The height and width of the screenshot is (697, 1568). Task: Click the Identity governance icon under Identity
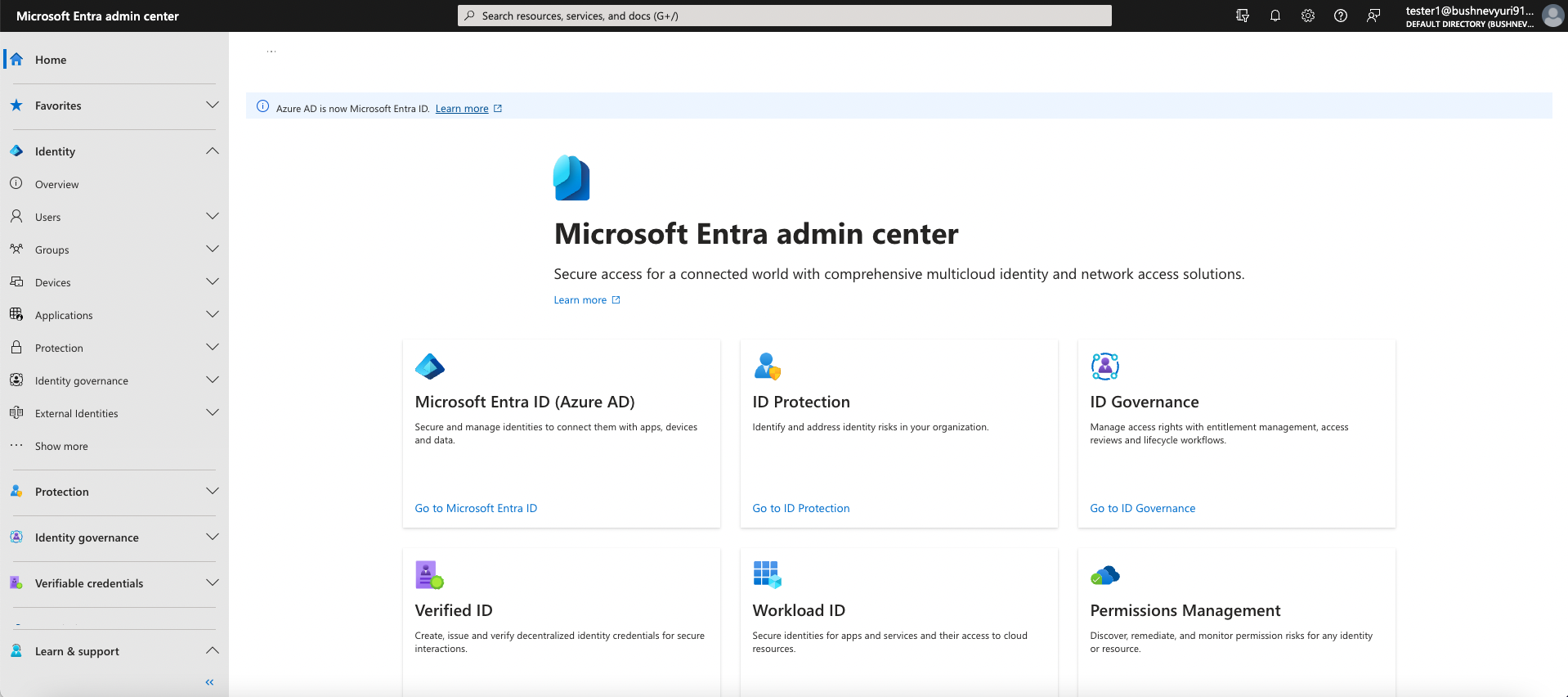click(16, 380)
